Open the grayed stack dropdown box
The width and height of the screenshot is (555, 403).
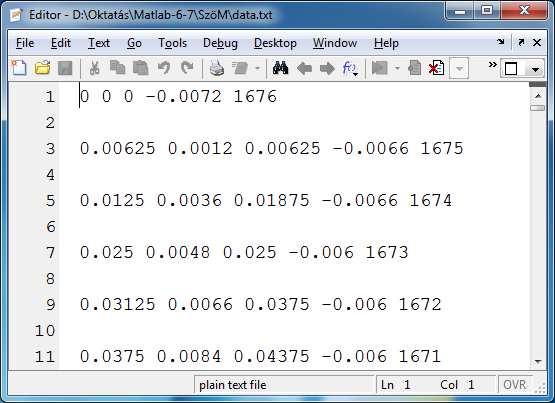tap(459, 68)
